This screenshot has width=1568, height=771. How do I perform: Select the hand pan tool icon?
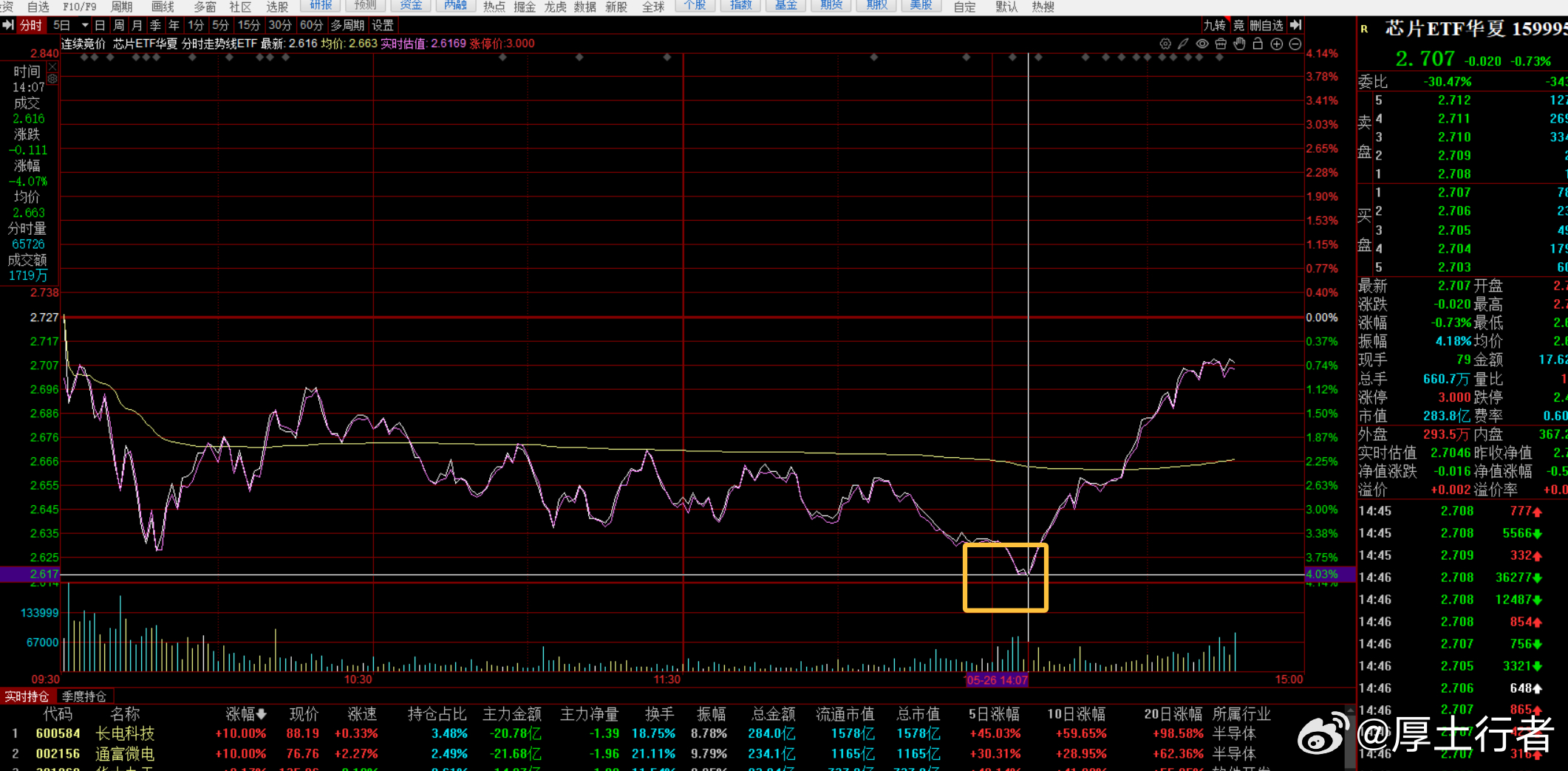1239,44
